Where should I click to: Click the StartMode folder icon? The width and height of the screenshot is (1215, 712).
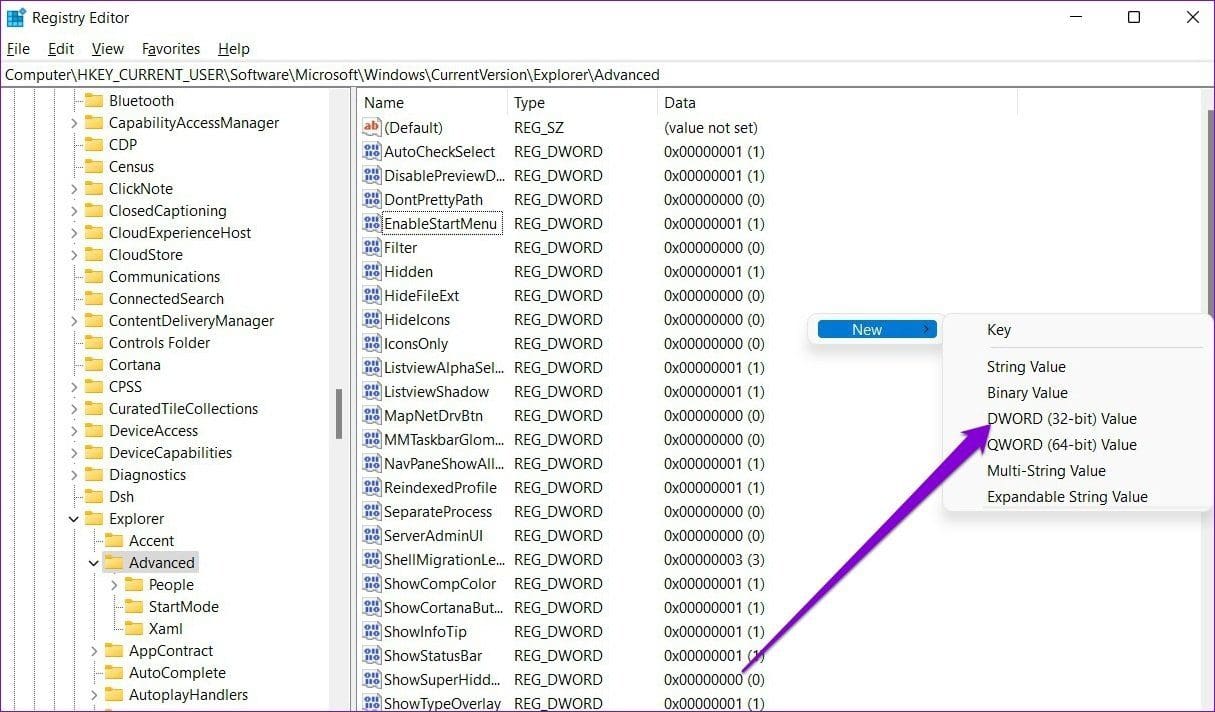click(x=134, y=607)
